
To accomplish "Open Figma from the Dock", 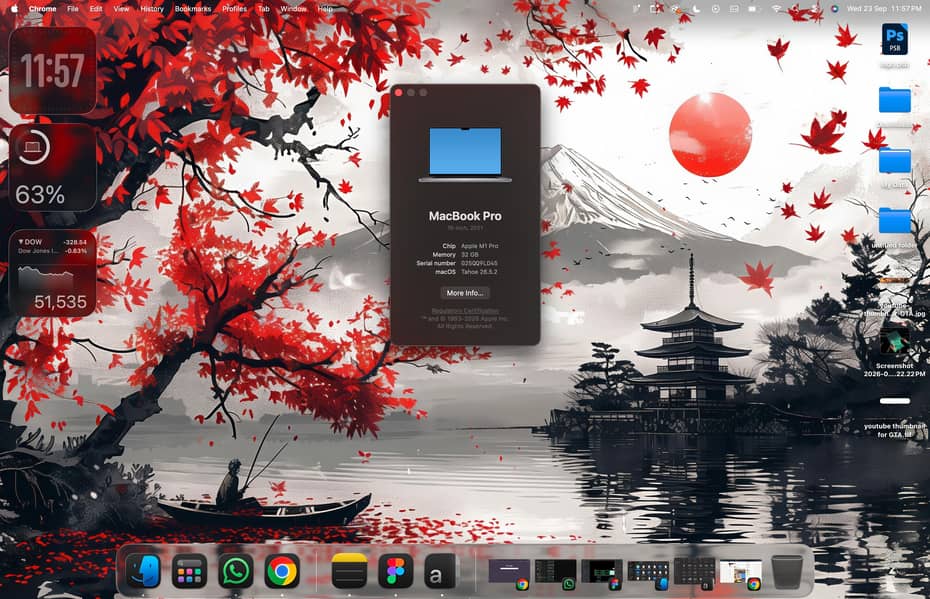I will coord(396,572).
